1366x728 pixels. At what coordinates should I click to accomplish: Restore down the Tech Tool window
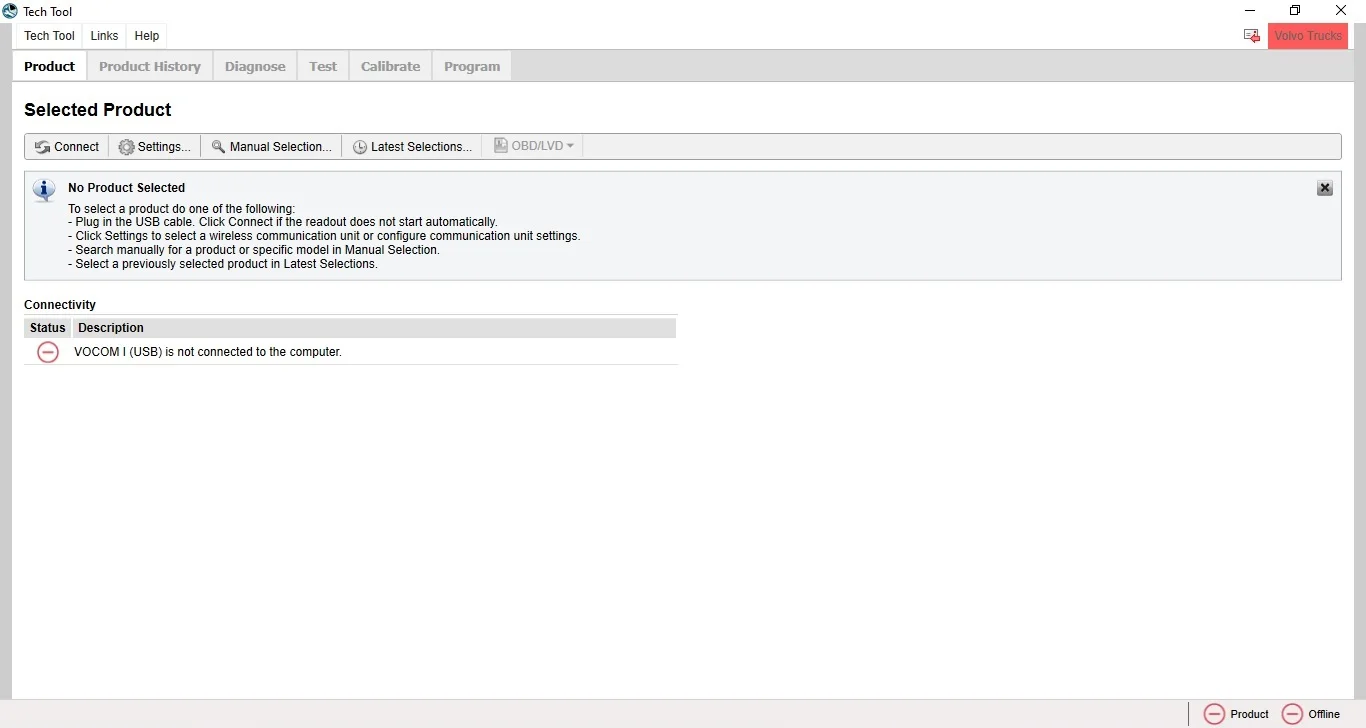(1295, 11)
